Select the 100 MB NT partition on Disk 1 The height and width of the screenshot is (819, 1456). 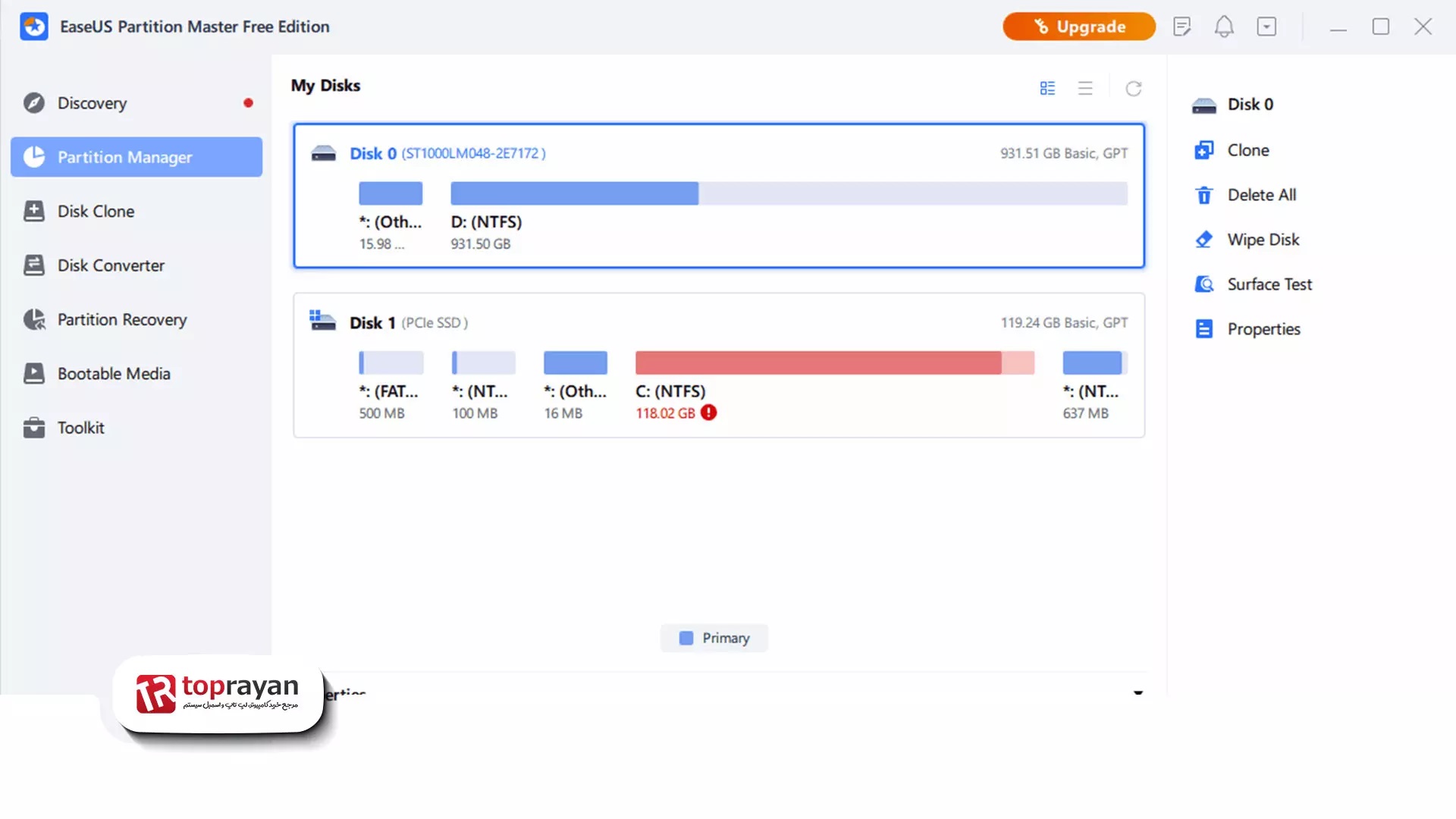tap(484, 362)
